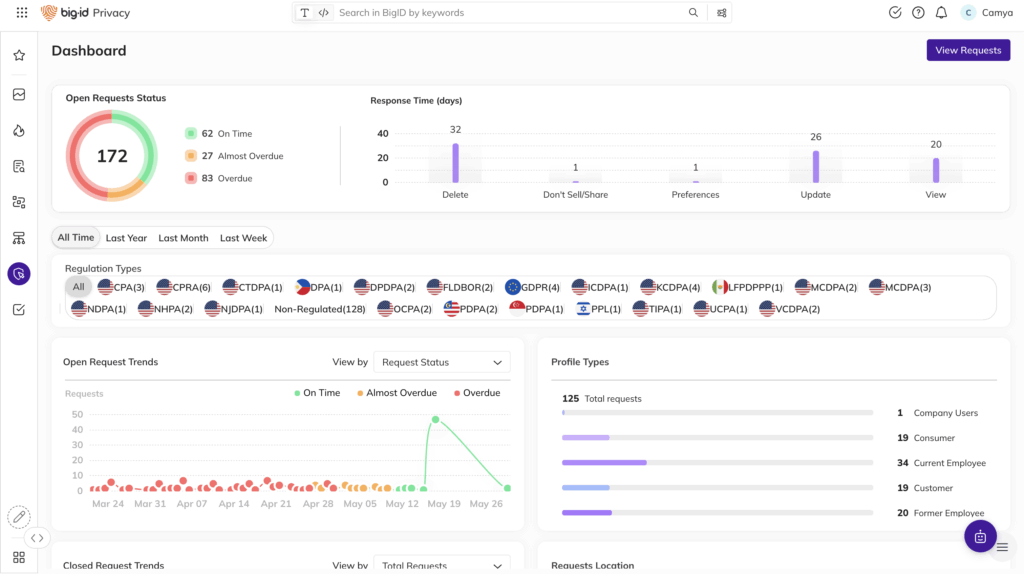Click the tasks checkmark circle icon
Viewport: 1024px width, 574px height.
point(895,13)
